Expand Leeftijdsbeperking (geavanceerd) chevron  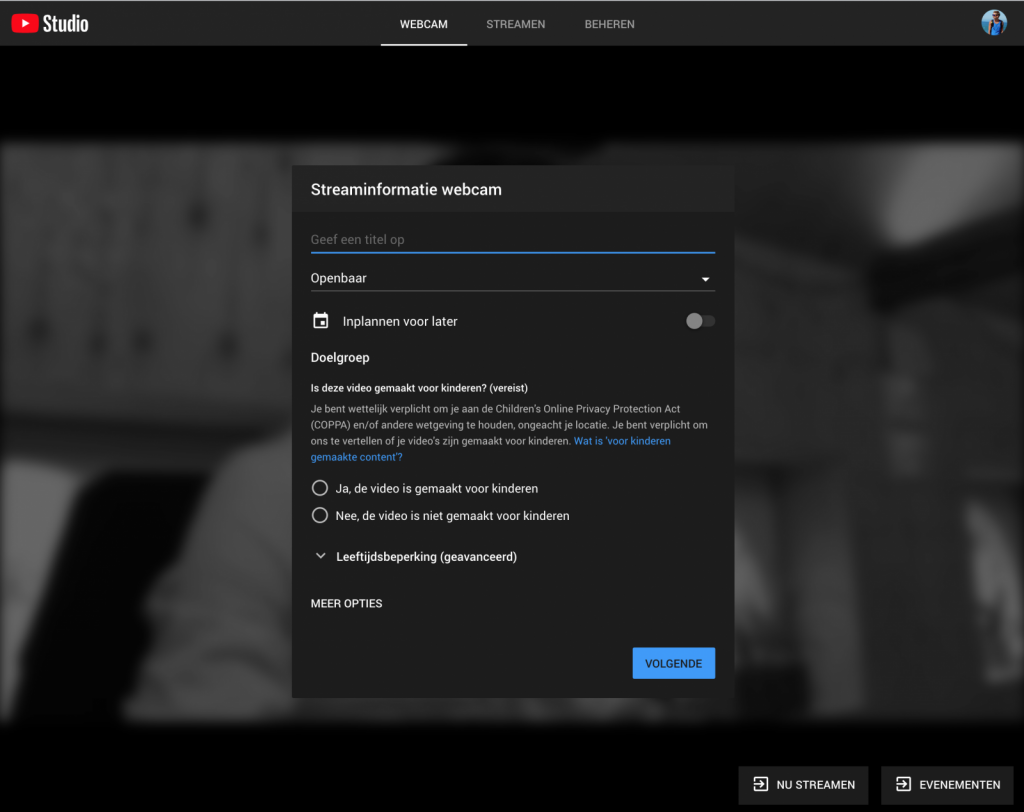pos(320,556)
